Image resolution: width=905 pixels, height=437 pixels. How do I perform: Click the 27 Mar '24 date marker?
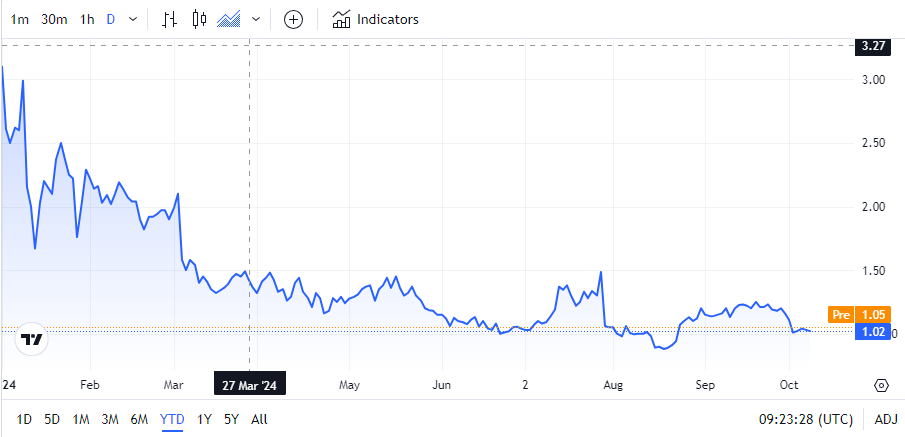[247, 385]
